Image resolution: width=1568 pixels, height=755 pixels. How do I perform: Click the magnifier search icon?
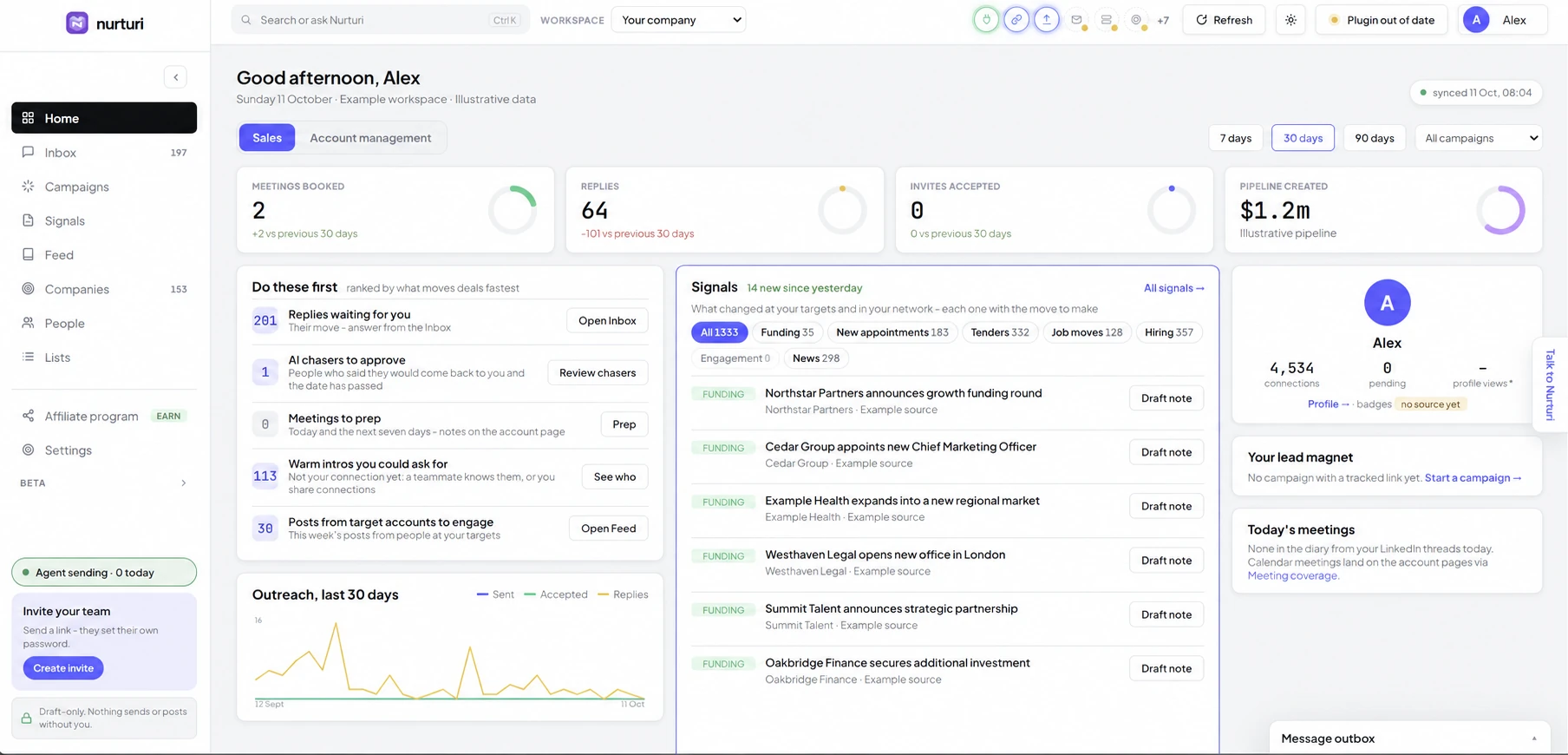pos(246,20)
